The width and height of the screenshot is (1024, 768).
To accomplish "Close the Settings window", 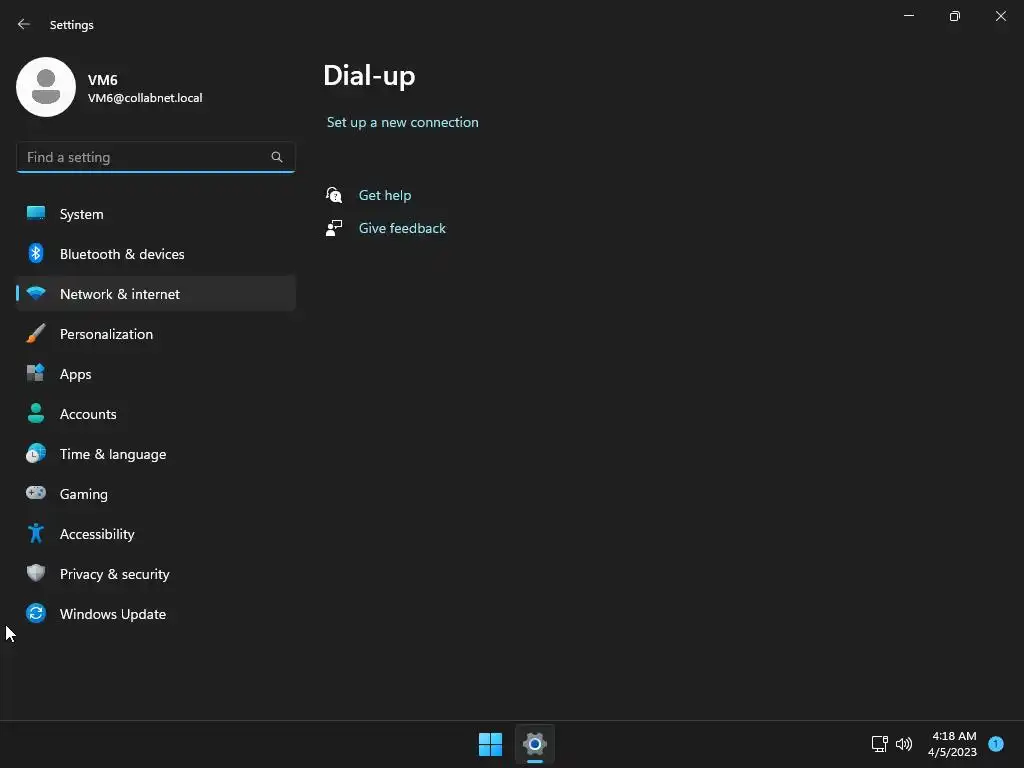I will 1000,16.
